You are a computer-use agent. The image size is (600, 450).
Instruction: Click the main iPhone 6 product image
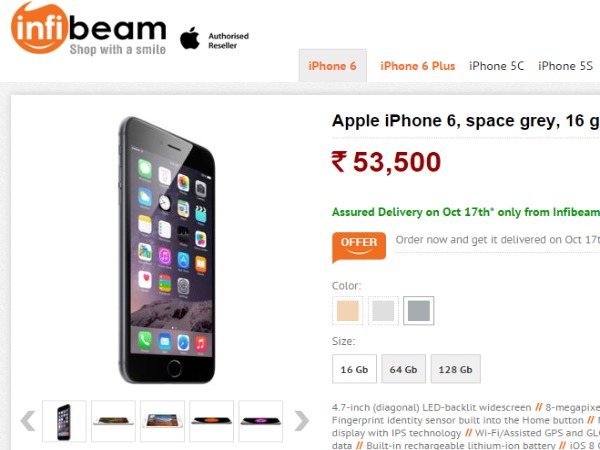click(x=168, y=250)
